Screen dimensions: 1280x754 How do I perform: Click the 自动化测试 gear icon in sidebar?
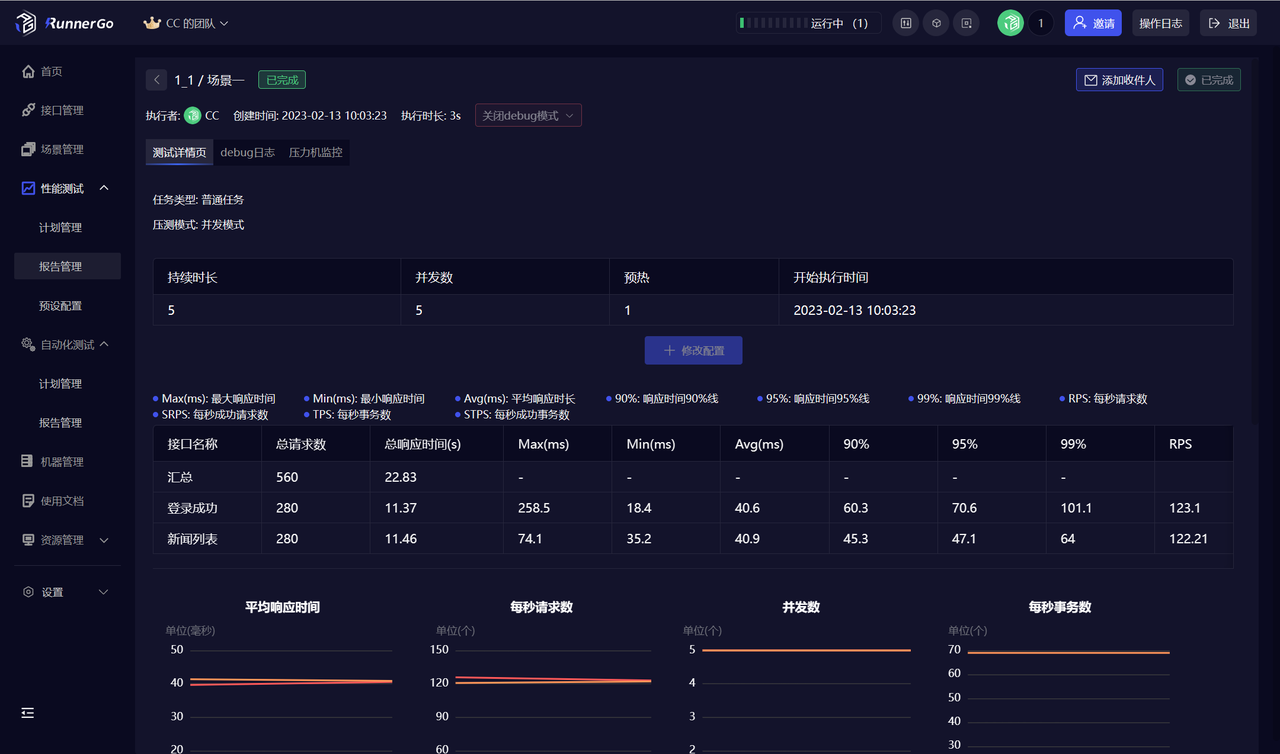[28, 344]
